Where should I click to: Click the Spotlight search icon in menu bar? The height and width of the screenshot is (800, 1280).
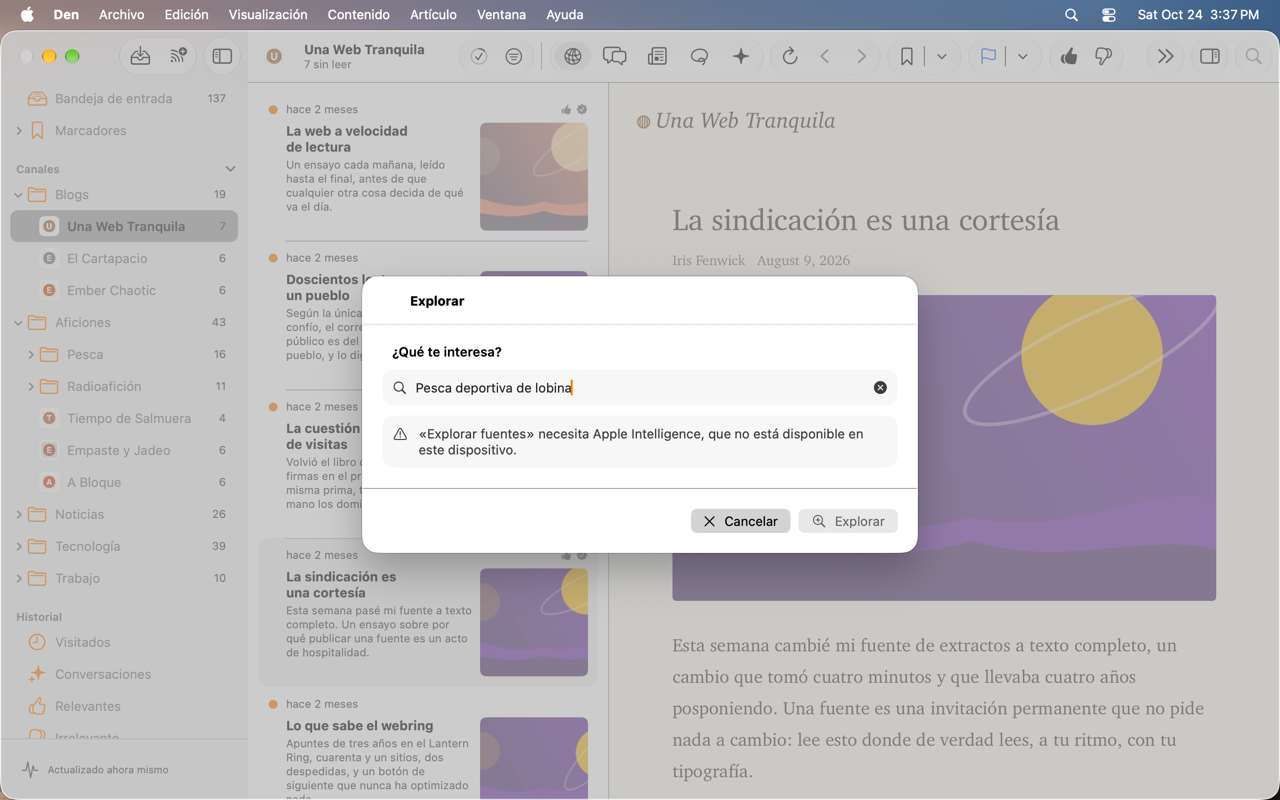1071,15
